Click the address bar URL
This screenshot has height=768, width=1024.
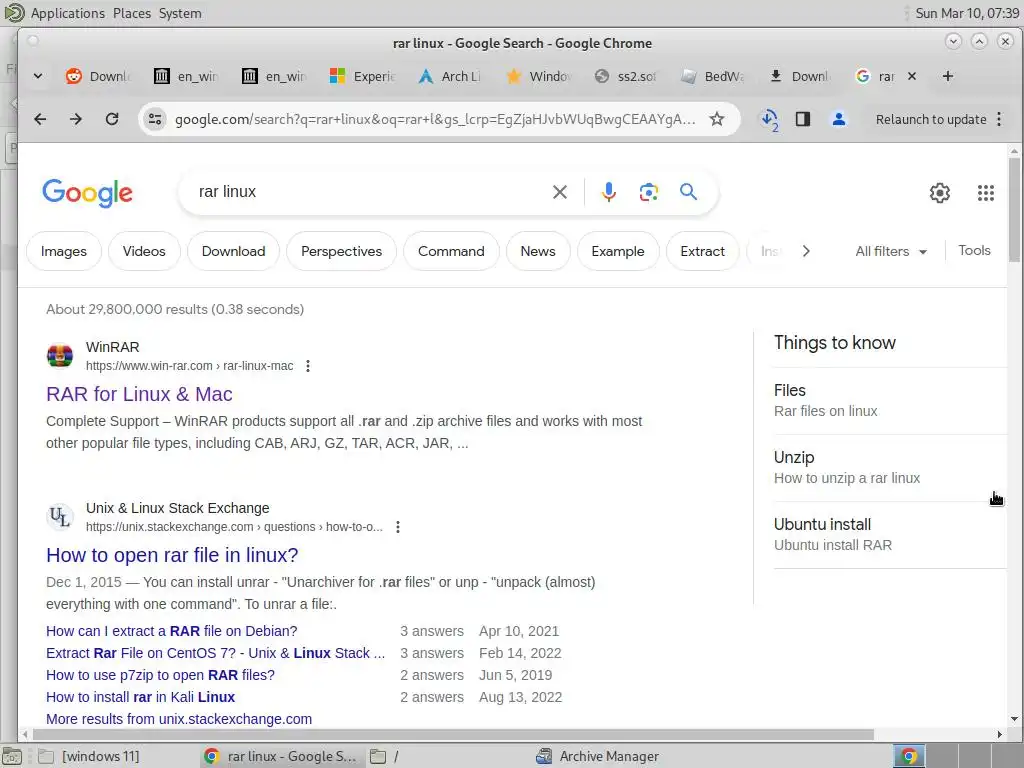click(x=435, y=119)
